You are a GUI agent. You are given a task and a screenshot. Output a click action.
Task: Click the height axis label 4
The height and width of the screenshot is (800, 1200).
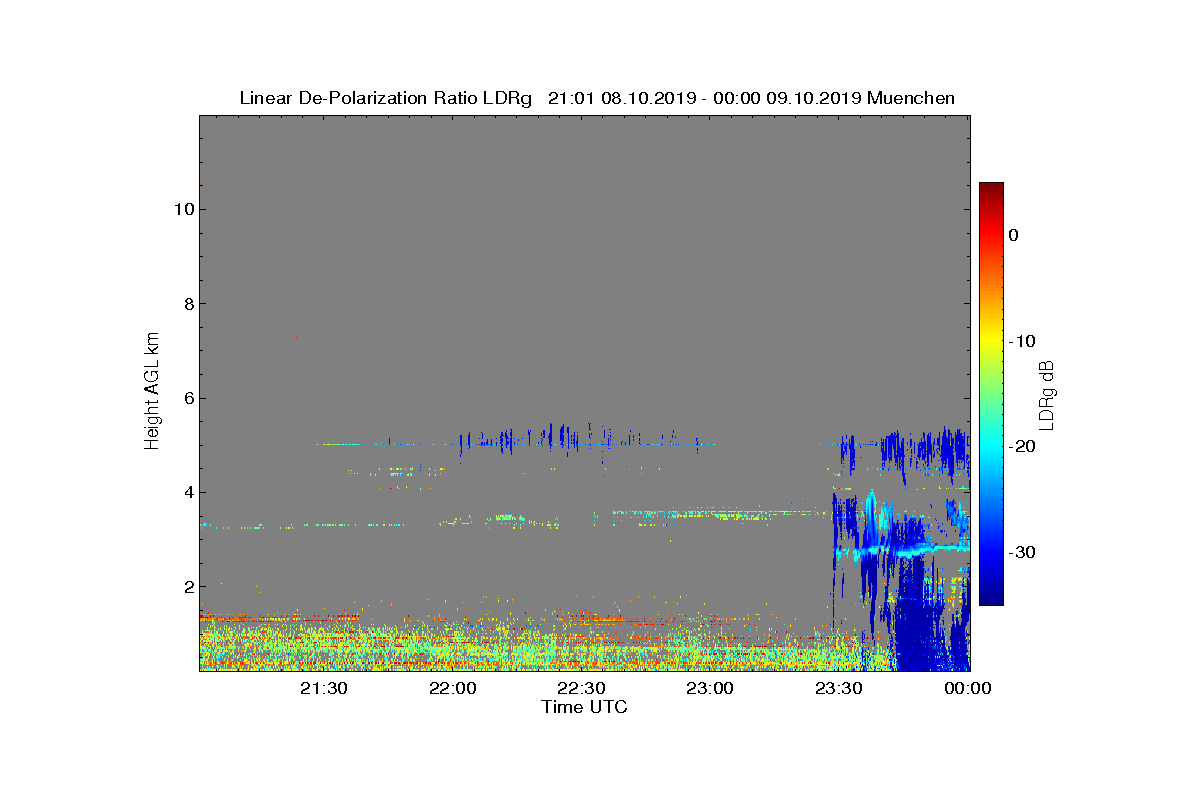pos(187,492)
